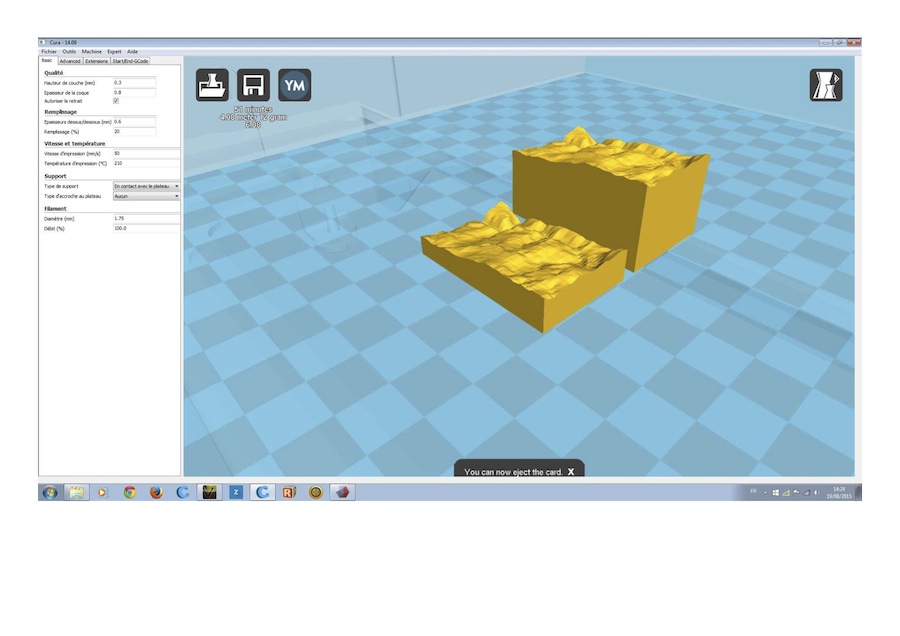Expand the Type d'accroche au plateau dropdown
The height and width of the screenshot is (636, 900).
[146, 196]
